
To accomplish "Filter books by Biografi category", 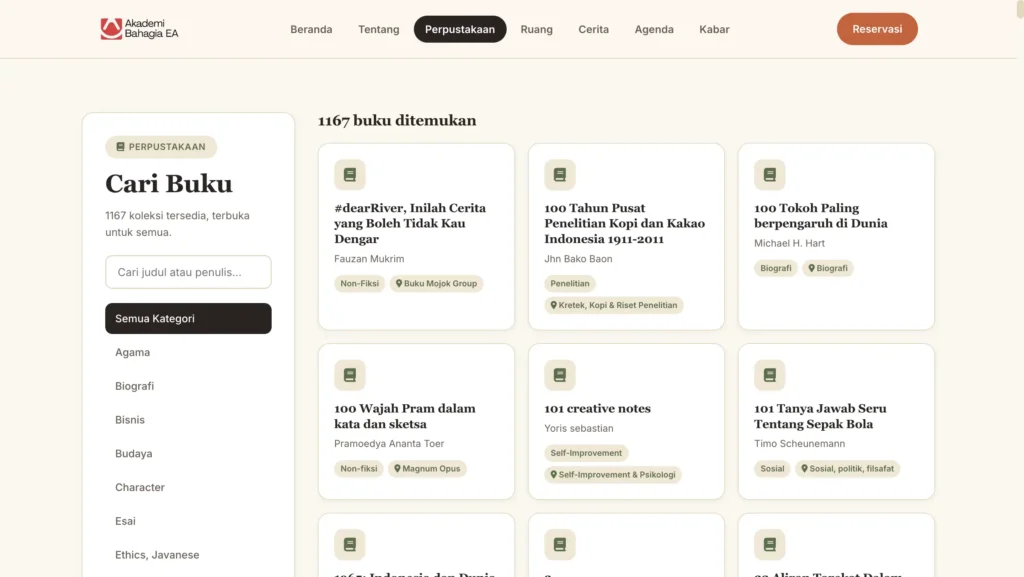I will (x=188, y=386).
